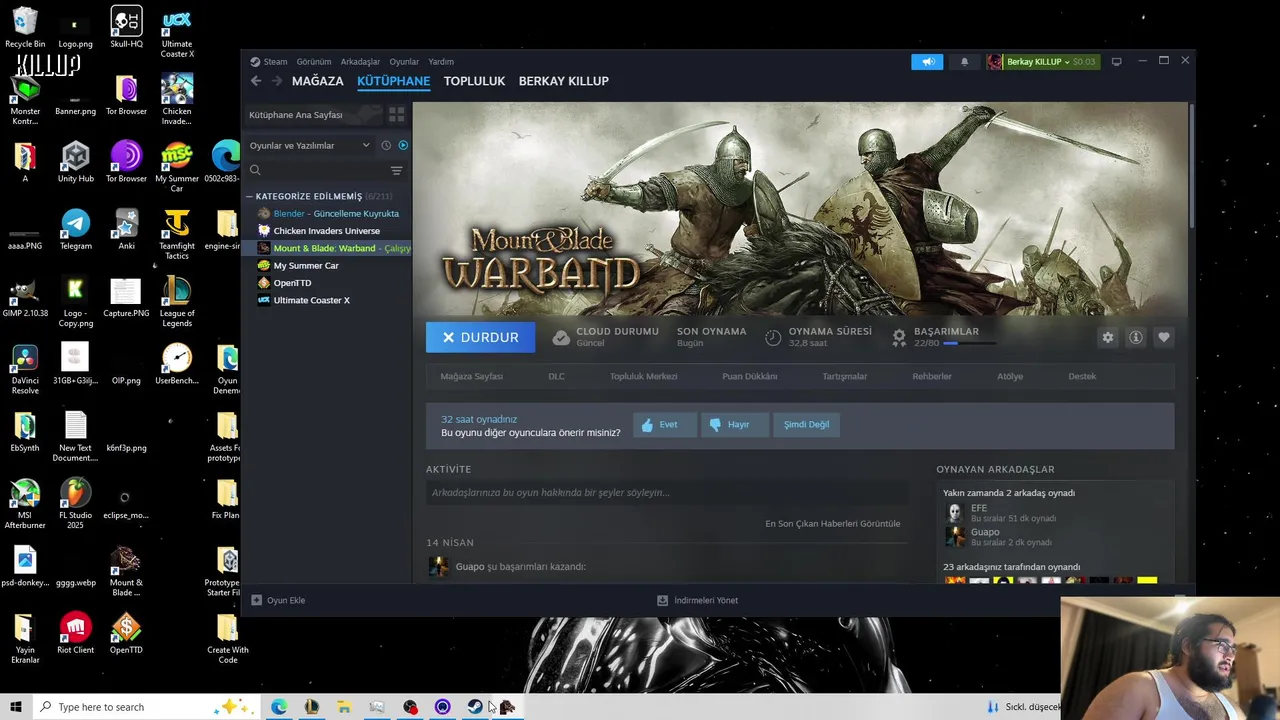Open Riot Client desktop icon
1280x720 pixels.
coord(75,634)
